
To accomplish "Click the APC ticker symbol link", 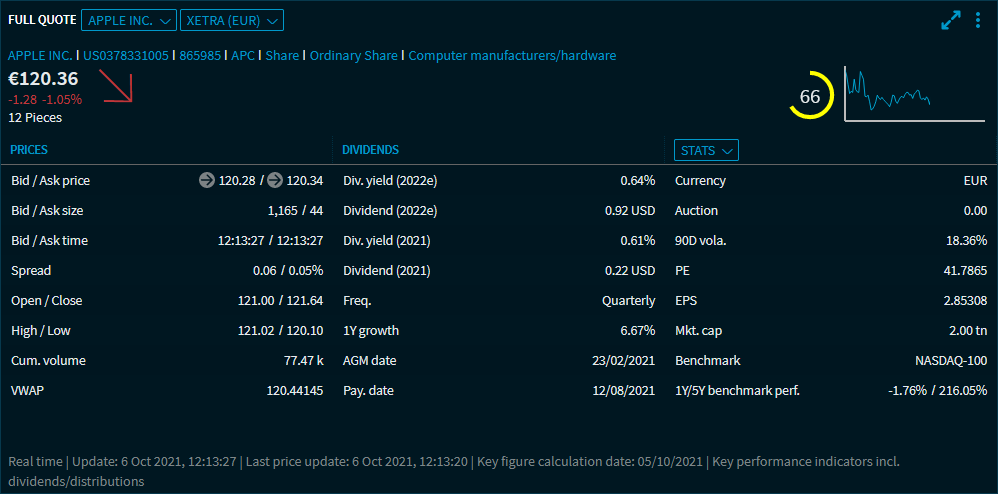I will pyautogui.click(x=243, y=56).
